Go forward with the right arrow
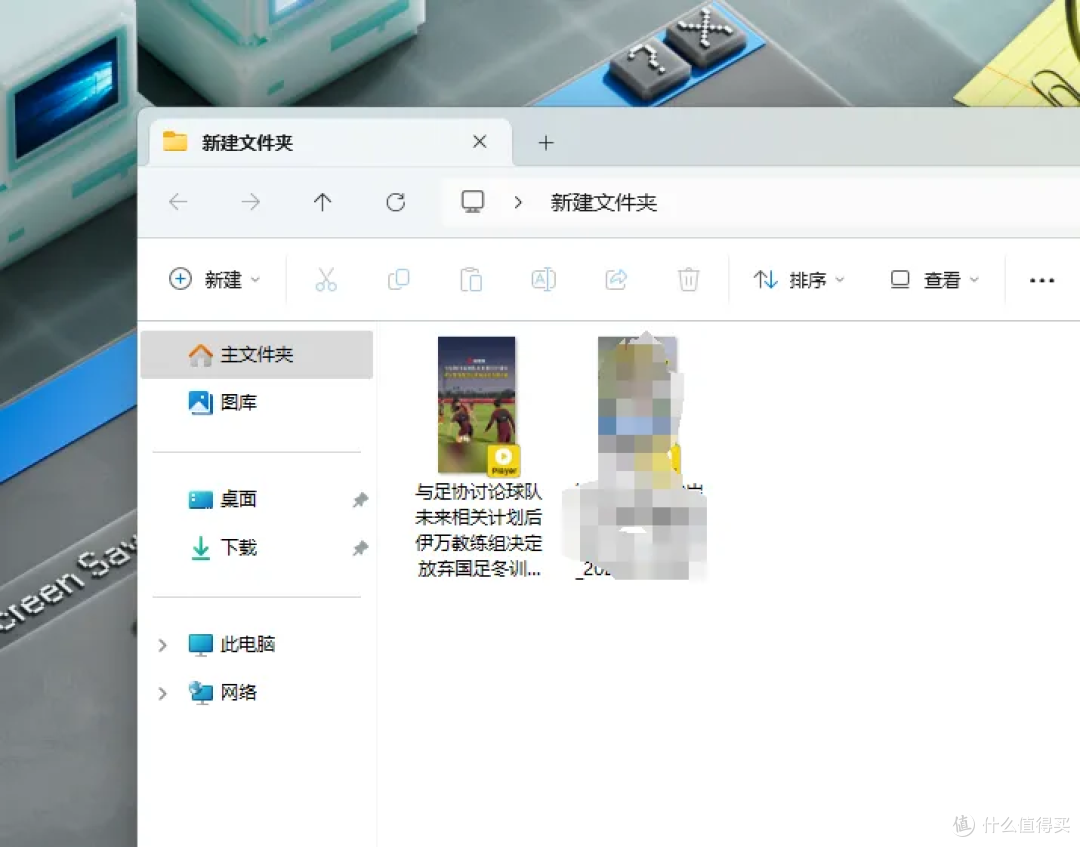This screenshot has width=1080, height=847. [x=251, y=202]
